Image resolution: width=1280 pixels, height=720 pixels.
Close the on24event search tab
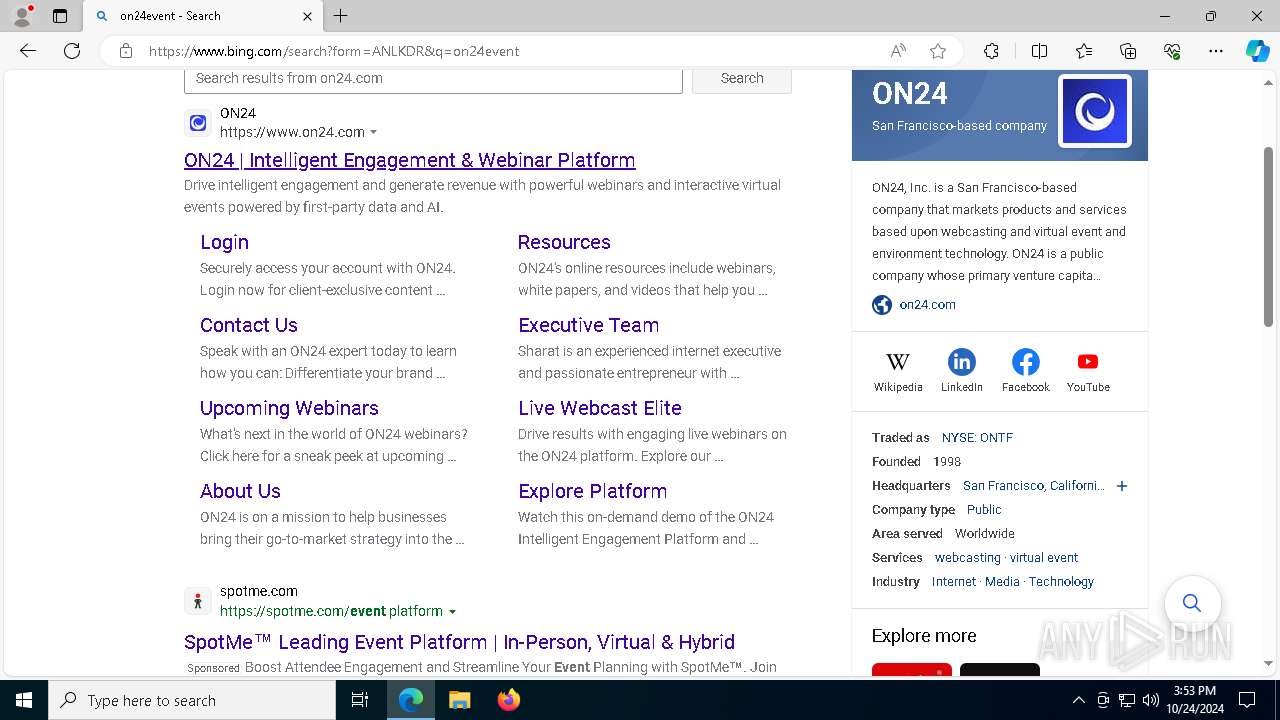307,16
